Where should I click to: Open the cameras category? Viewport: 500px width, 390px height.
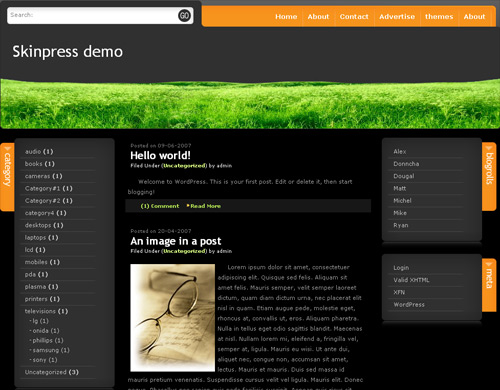(x=37, y=176)
